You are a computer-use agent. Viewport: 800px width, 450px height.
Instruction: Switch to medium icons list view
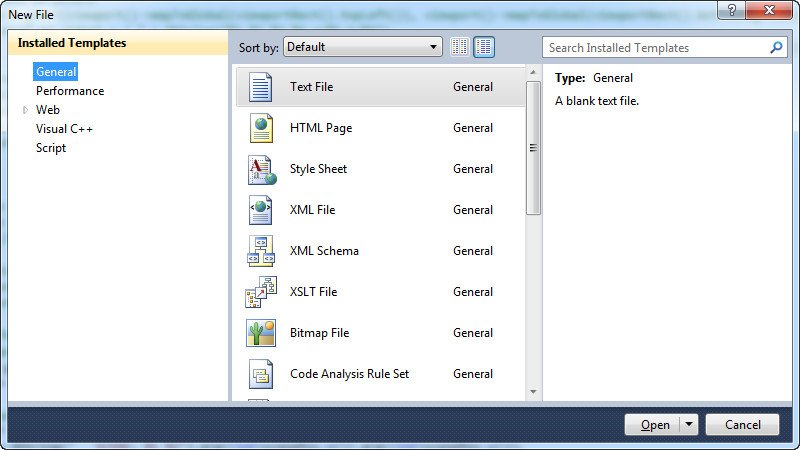pyautogui.click(x=484, y=47)
